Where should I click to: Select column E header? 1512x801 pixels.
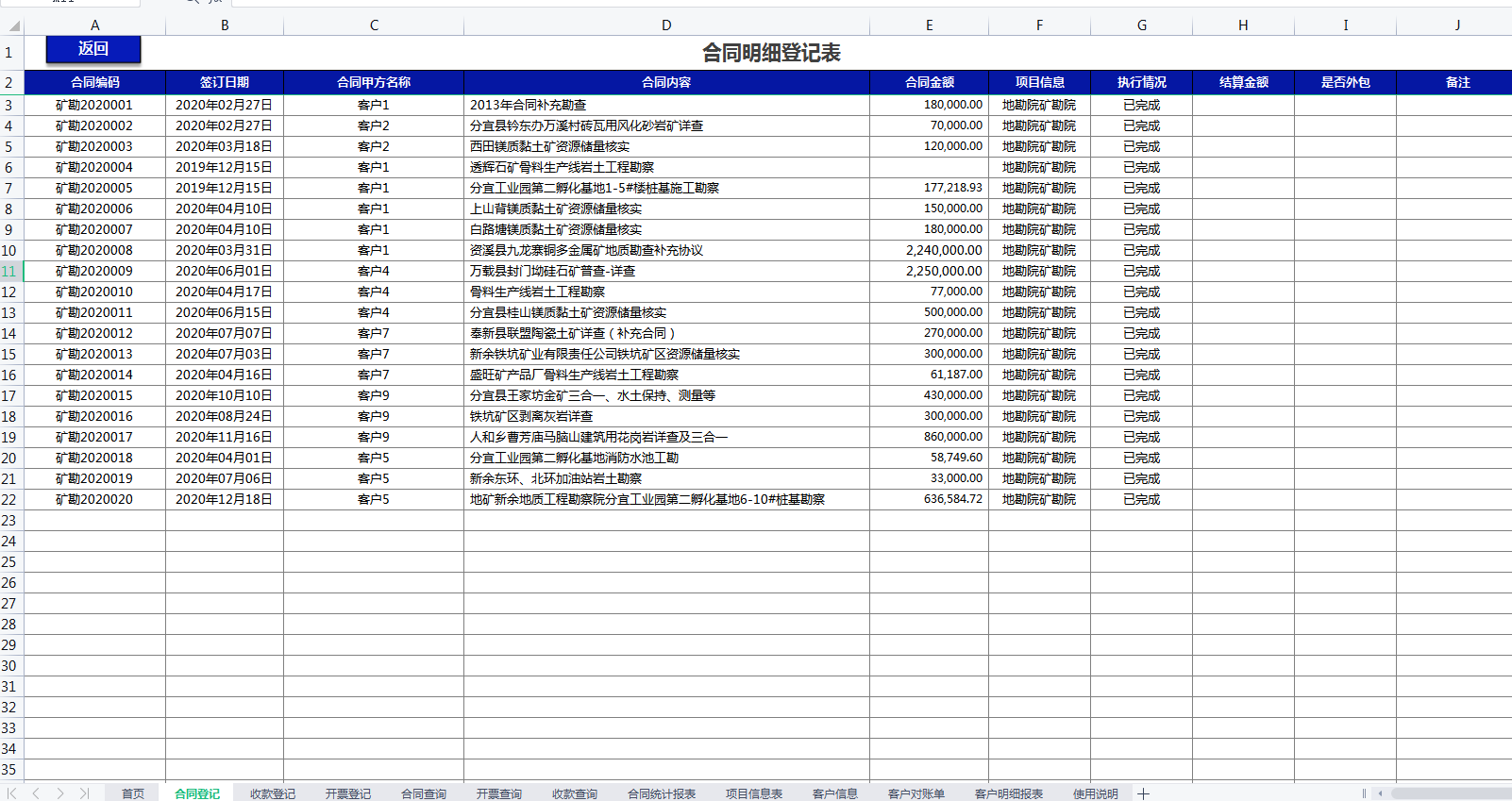tap(929, 25)
